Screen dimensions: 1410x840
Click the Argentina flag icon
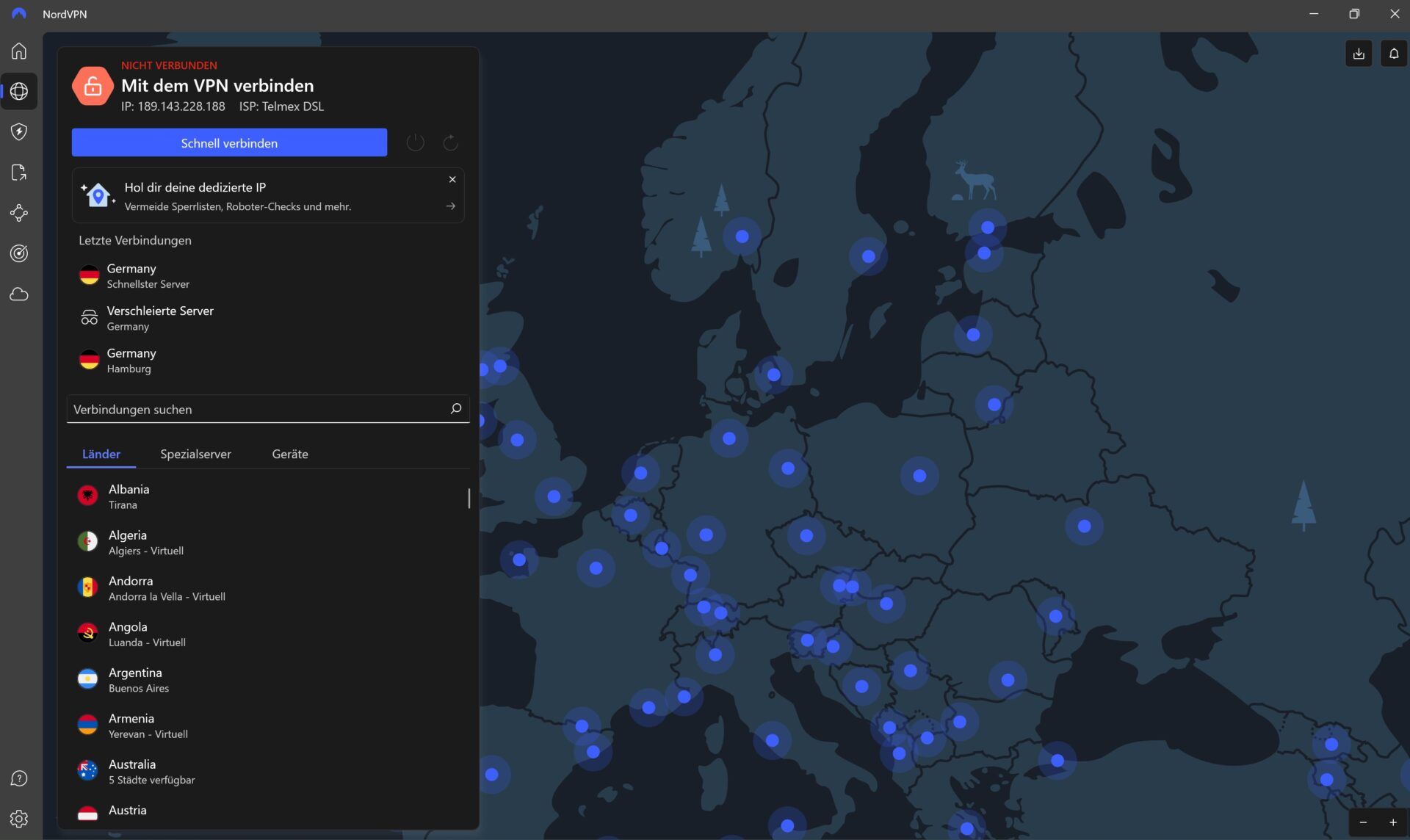coord(87,679)
